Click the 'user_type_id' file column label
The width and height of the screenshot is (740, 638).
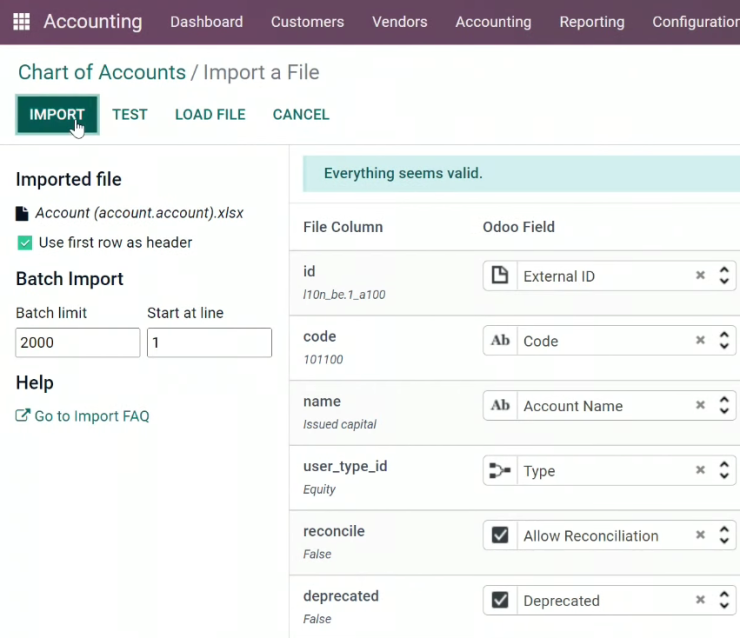pos(345,466)
